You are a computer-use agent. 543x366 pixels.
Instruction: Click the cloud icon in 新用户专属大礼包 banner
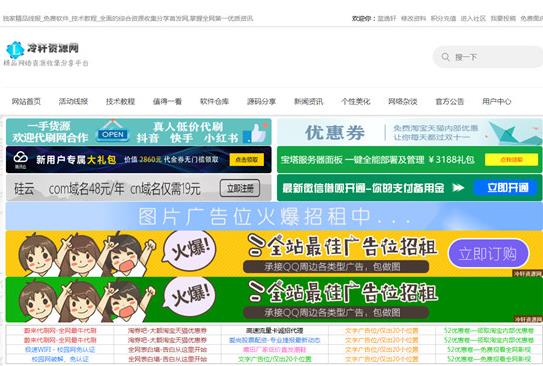20,159
